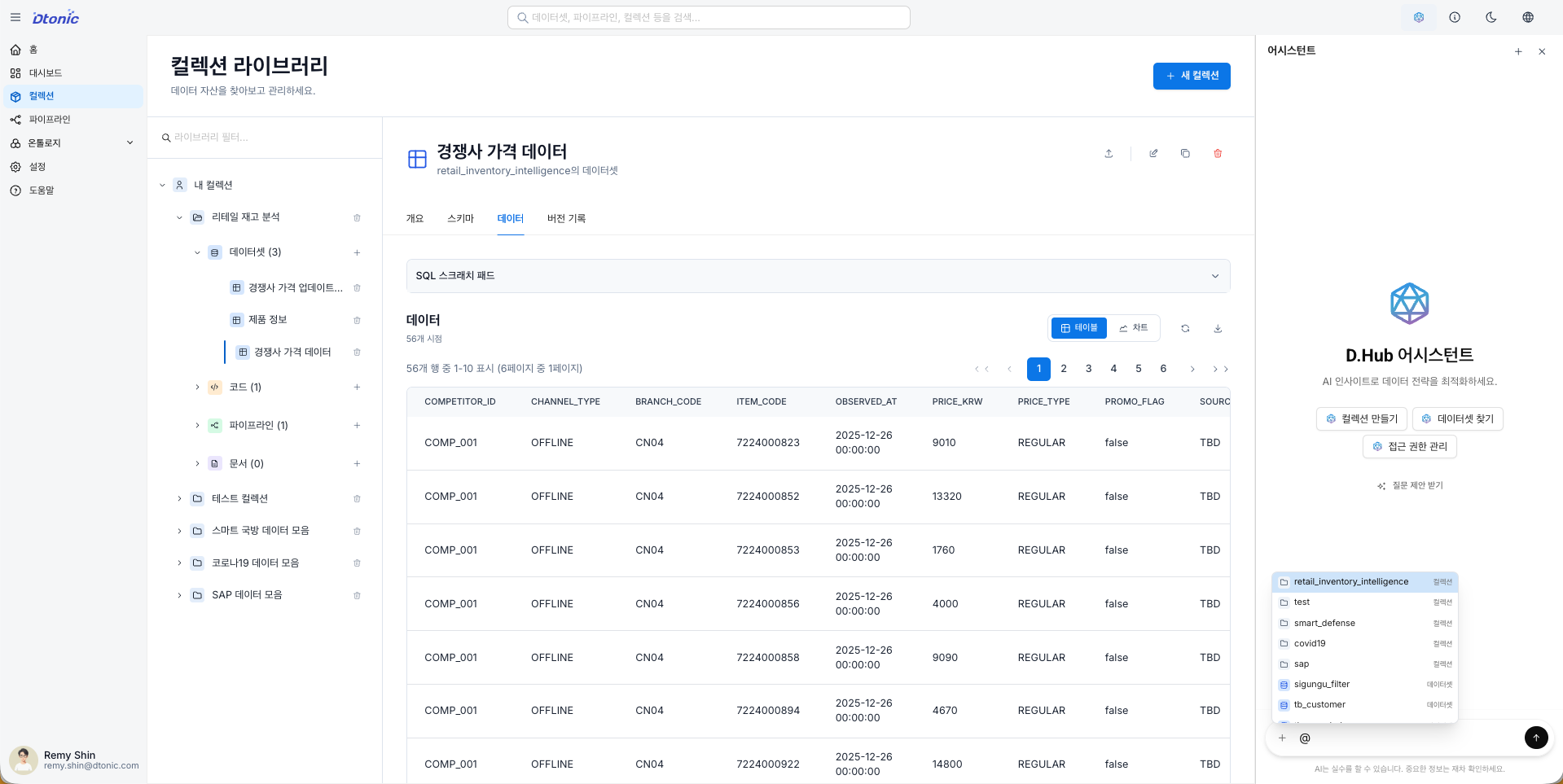Screen dimensions: 1563x784
Task: Expand the 코드 (1) tree item
Action: [196, 387]
